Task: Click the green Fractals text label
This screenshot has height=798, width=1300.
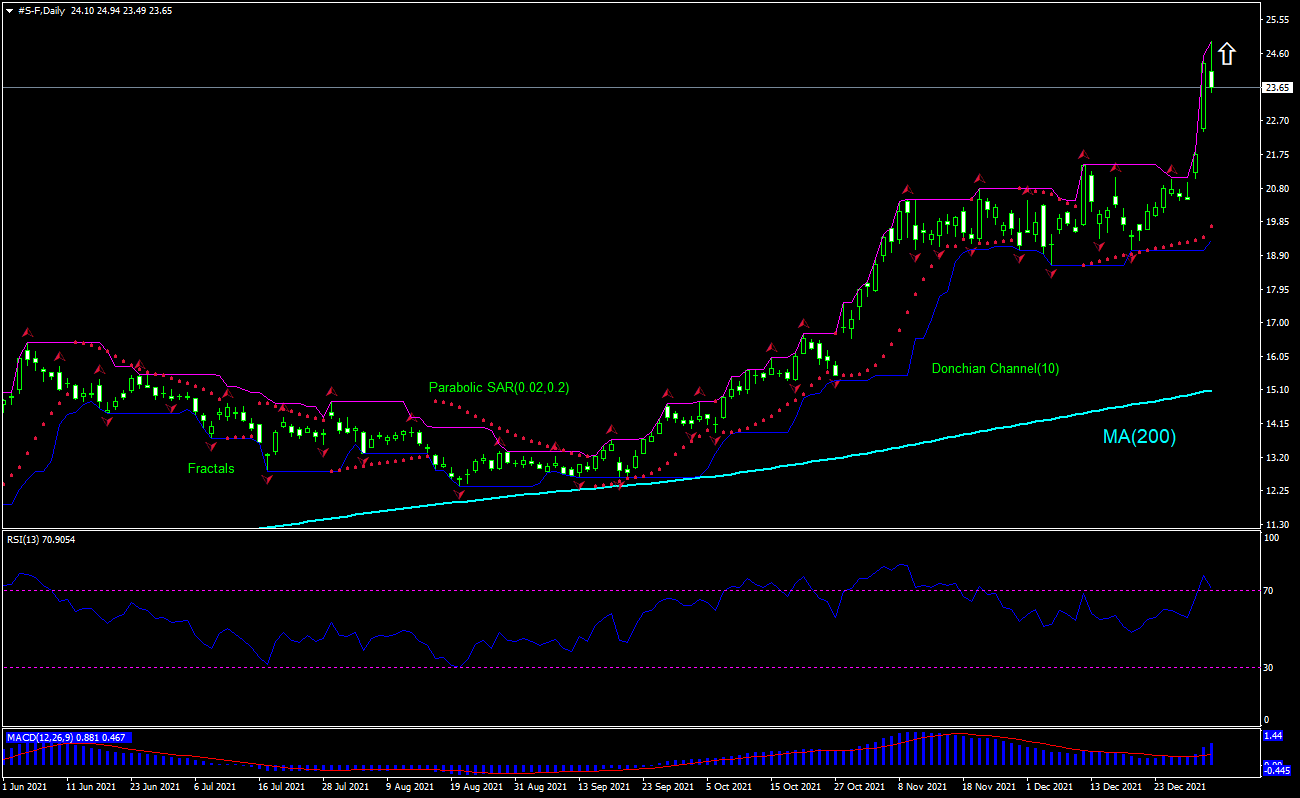Action: tap(209, 468)
